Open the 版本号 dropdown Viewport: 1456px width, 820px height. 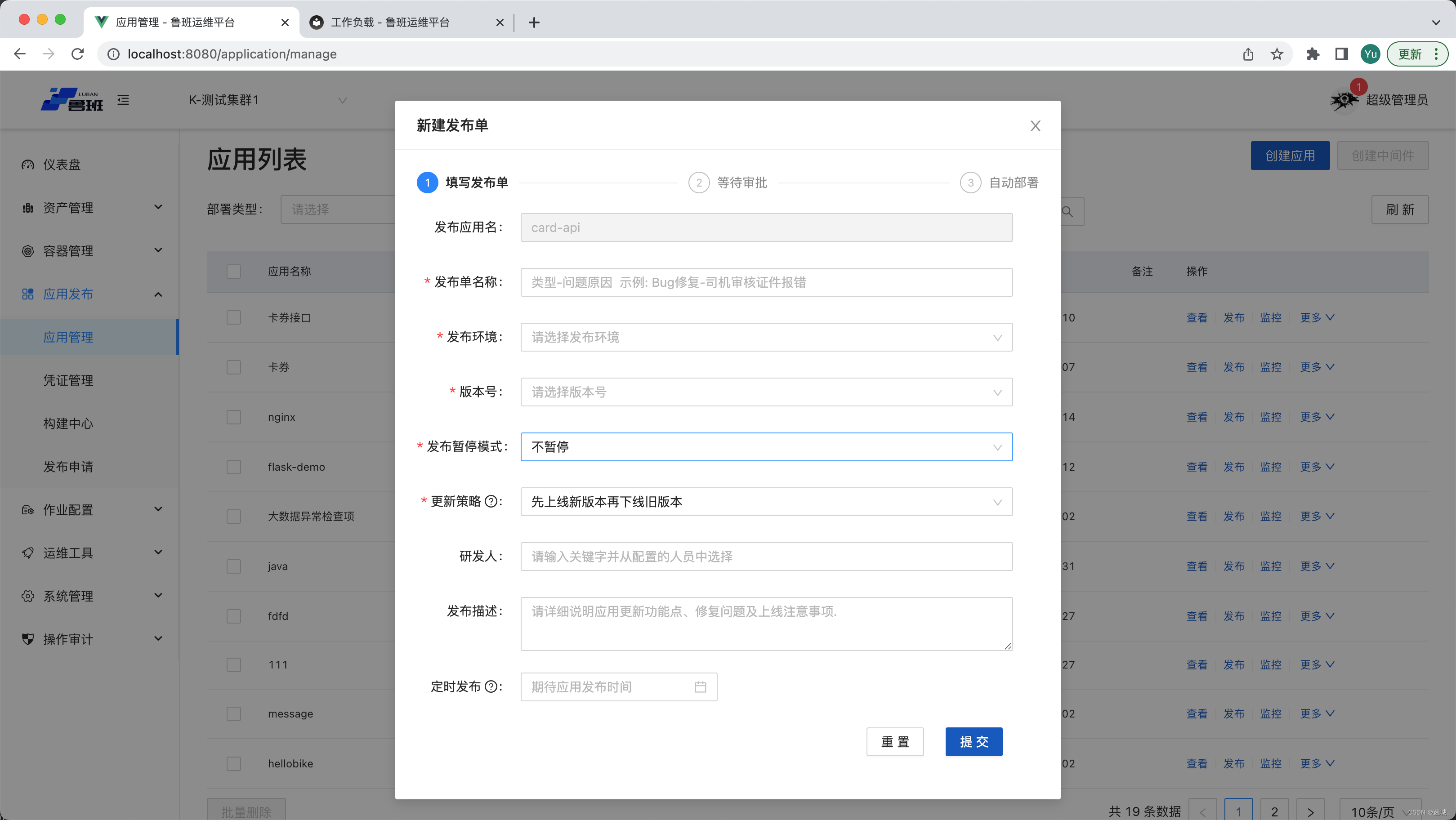pyautogui.click(x=766, y=392)
